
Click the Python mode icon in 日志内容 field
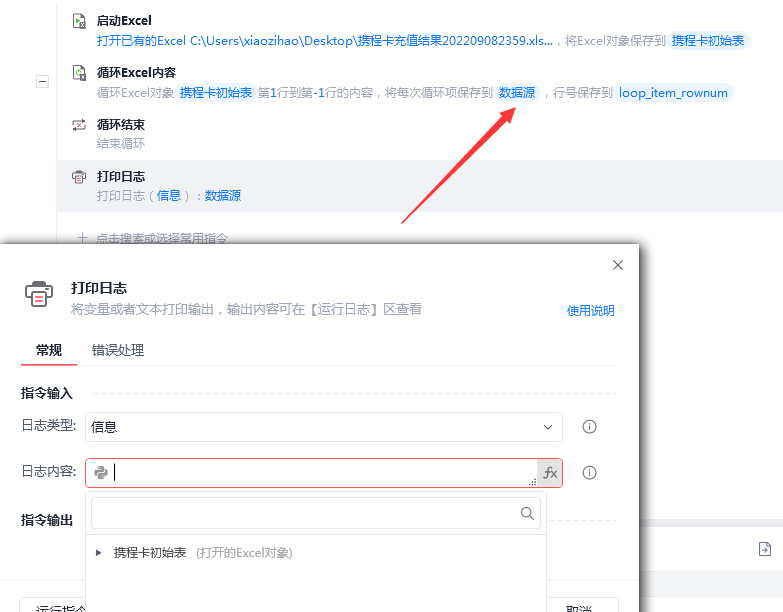[101, 472]
